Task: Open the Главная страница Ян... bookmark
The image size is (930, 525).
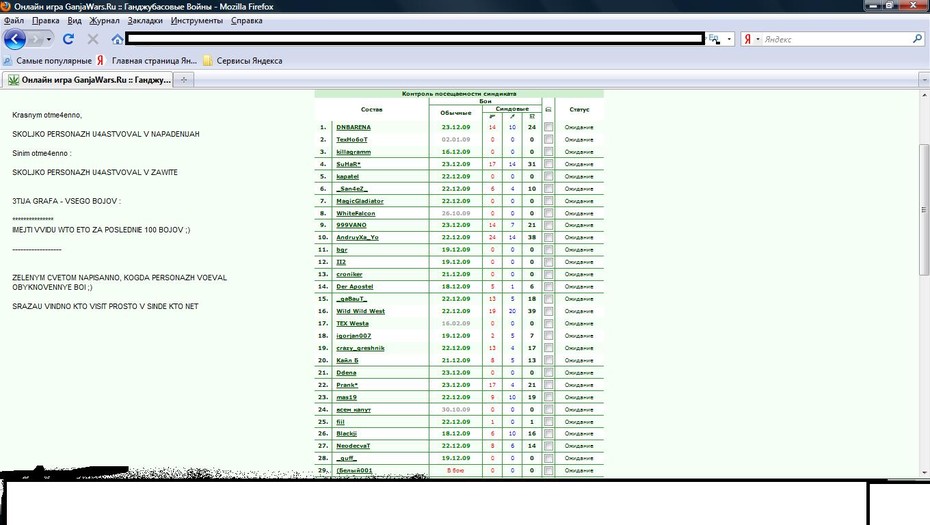Action: [x=147, y=61]
